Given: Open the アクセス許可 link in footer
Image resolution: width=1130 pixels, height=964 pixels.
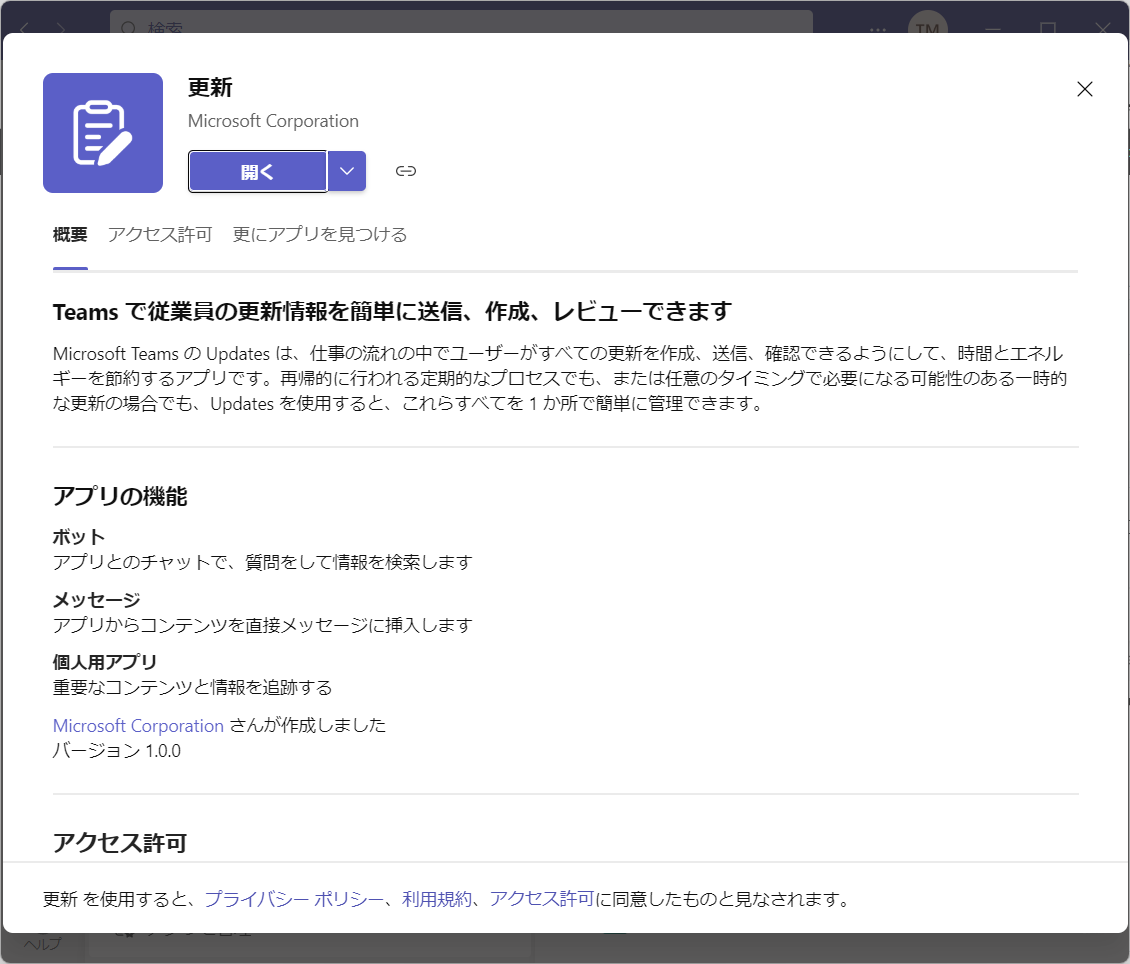Looking at the screenshot, I should tap(542, 899).
